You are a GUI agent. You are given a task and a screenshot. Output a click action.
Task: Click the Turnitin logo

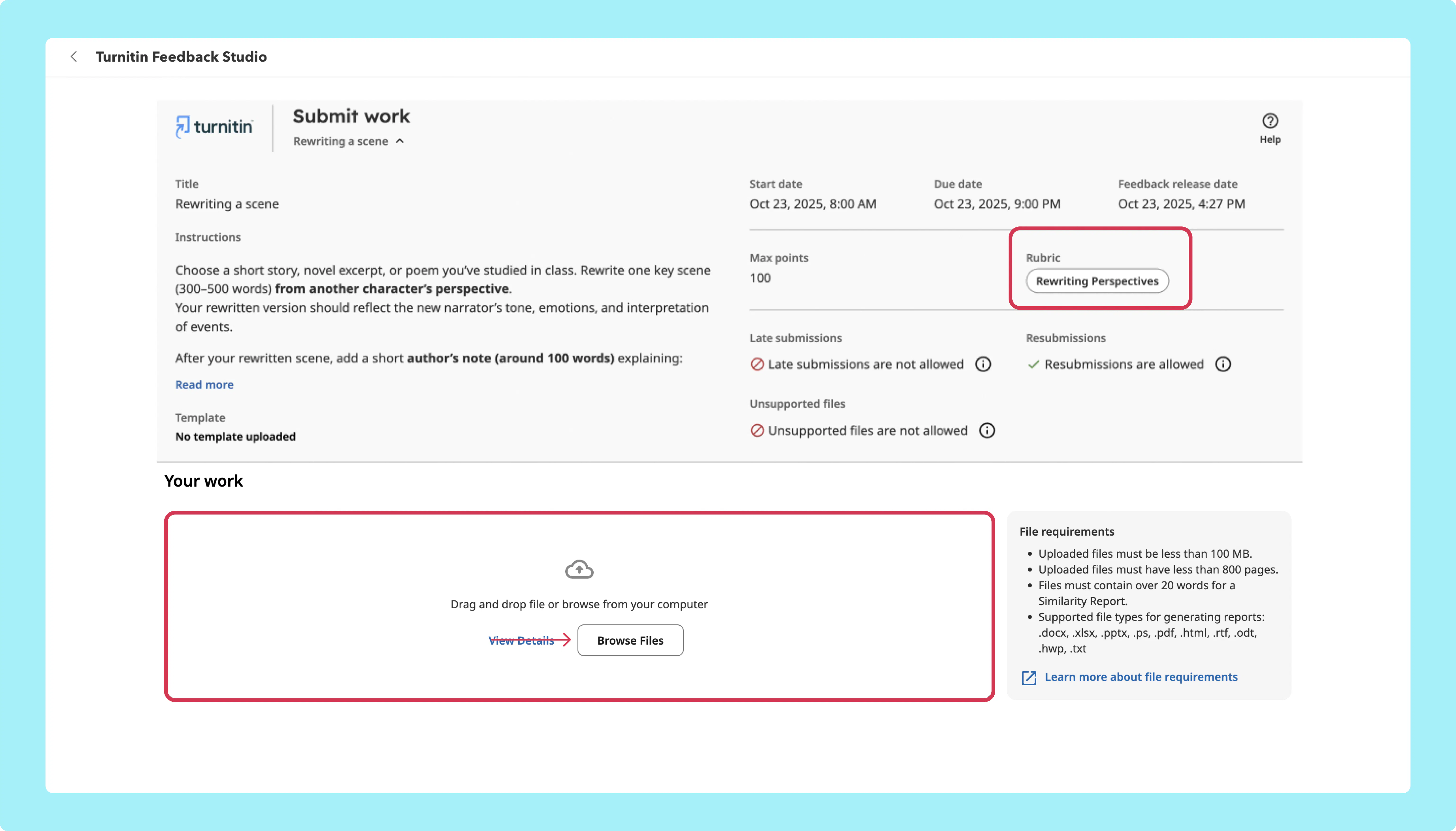pos(214,127)
